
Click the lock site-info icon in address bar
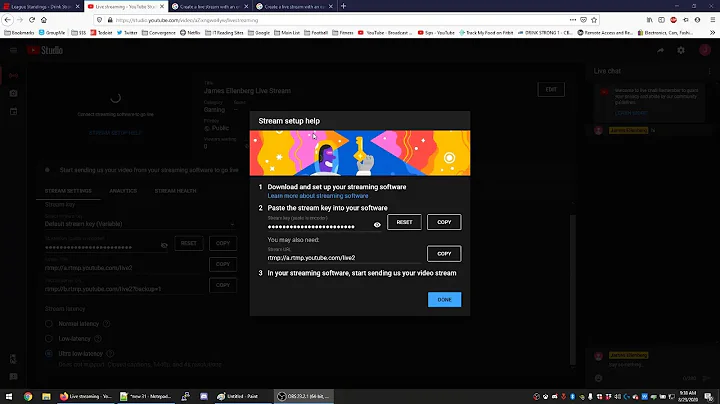(x=110, y=20)
